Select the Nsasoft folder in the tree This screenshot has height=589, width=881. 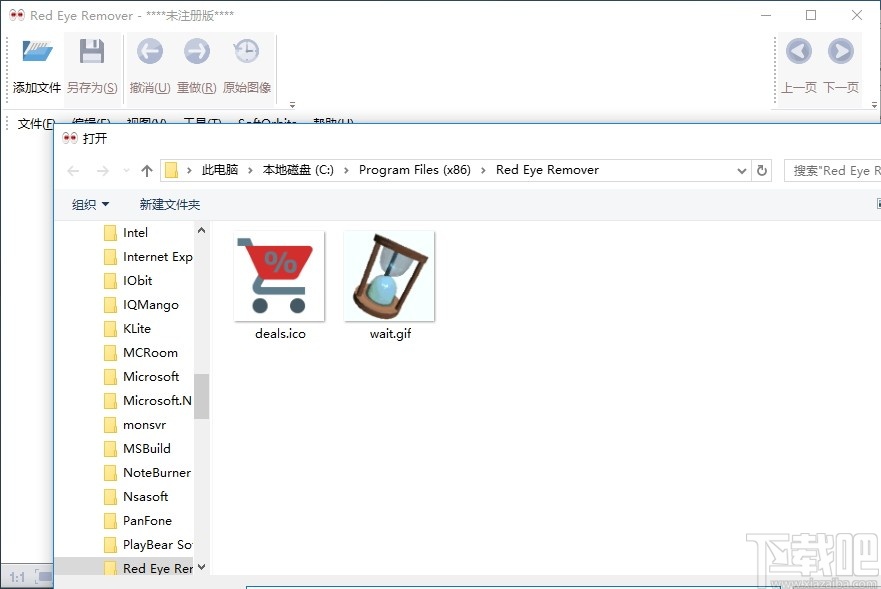point(136,497)
